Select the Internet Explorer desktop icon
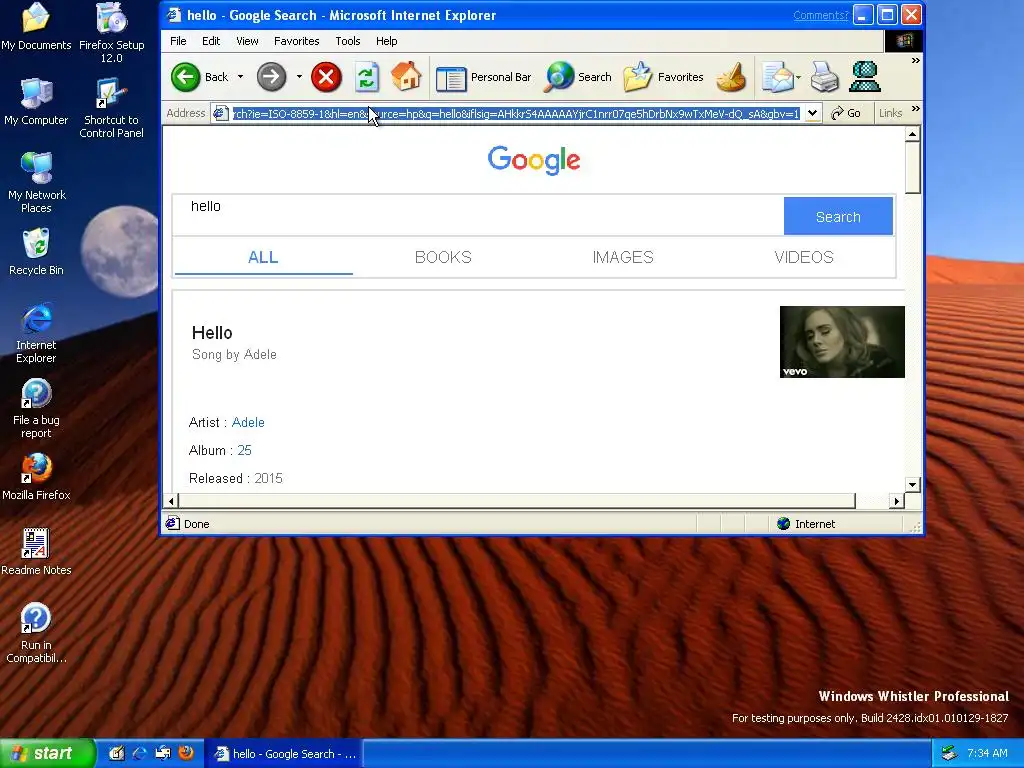 tap(36, 333)
